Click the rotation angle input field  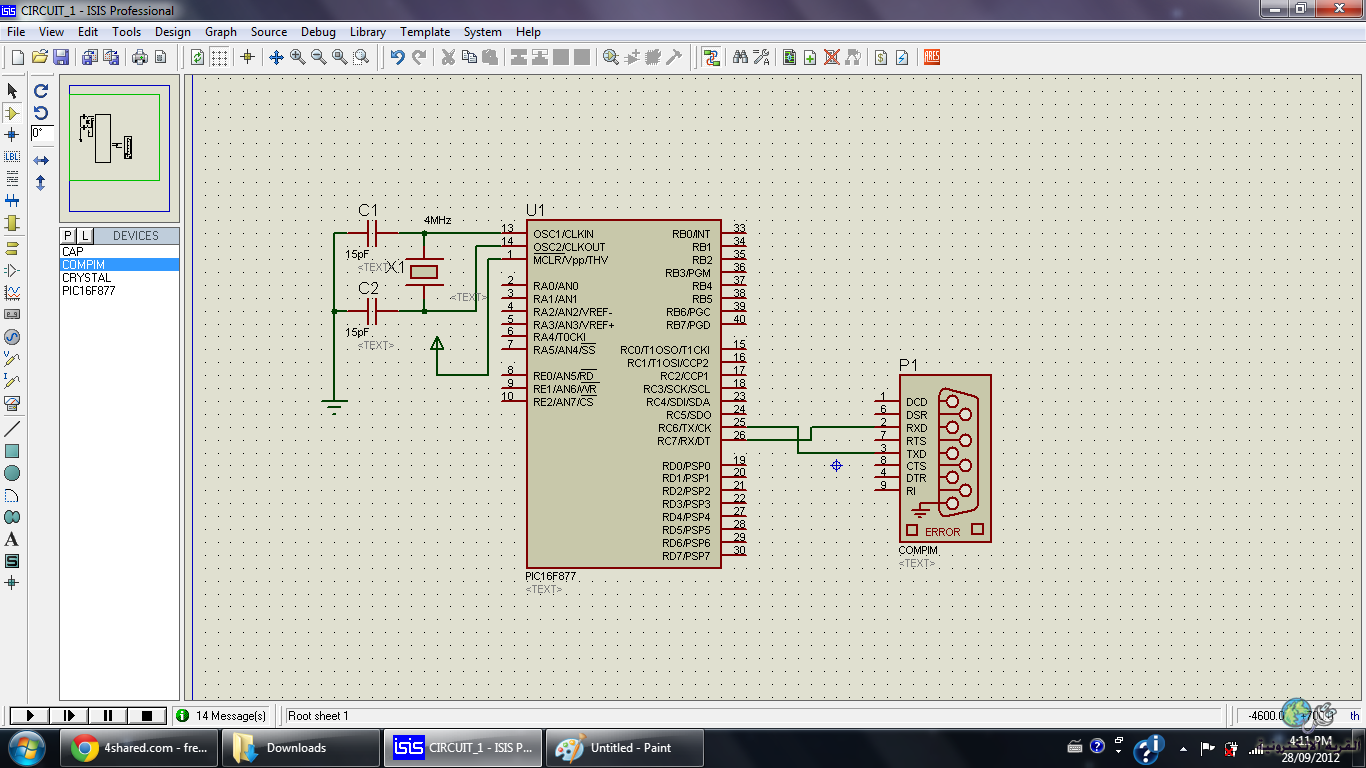pos(42,133)
